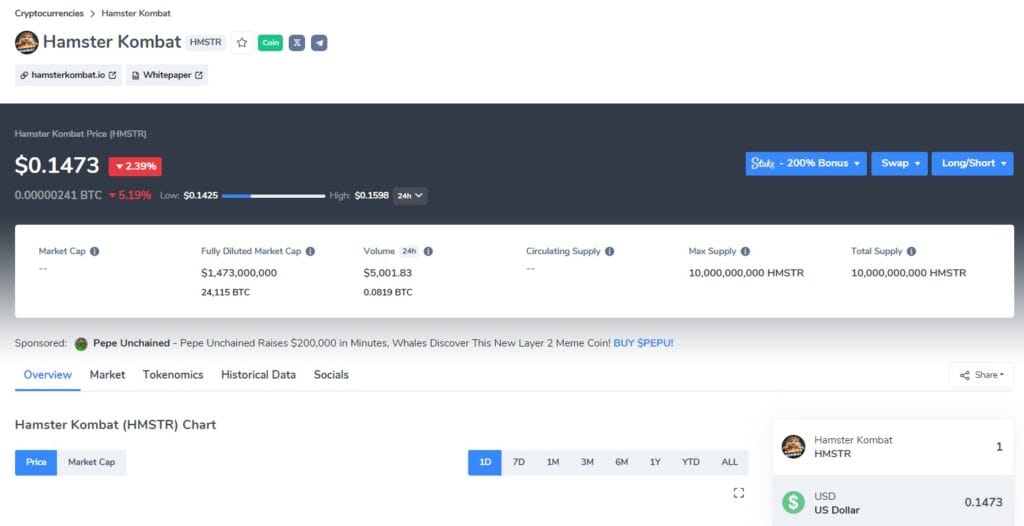The width and height of the screenshot is (1024, 526).
Task: Select the Market Cap chart toggle
Action: [x=91, y=462]
